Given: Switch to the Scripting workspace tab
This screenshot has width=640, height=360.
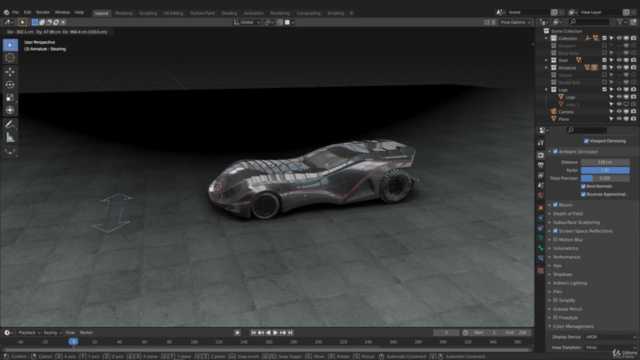Looking at the screenshot, I should 336,13.
